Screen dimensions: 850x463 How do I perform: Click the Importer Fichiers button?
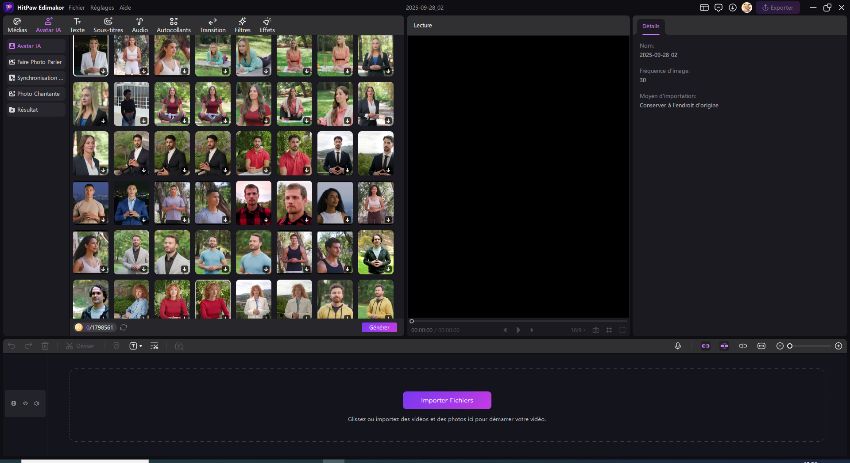pos(446,400)
